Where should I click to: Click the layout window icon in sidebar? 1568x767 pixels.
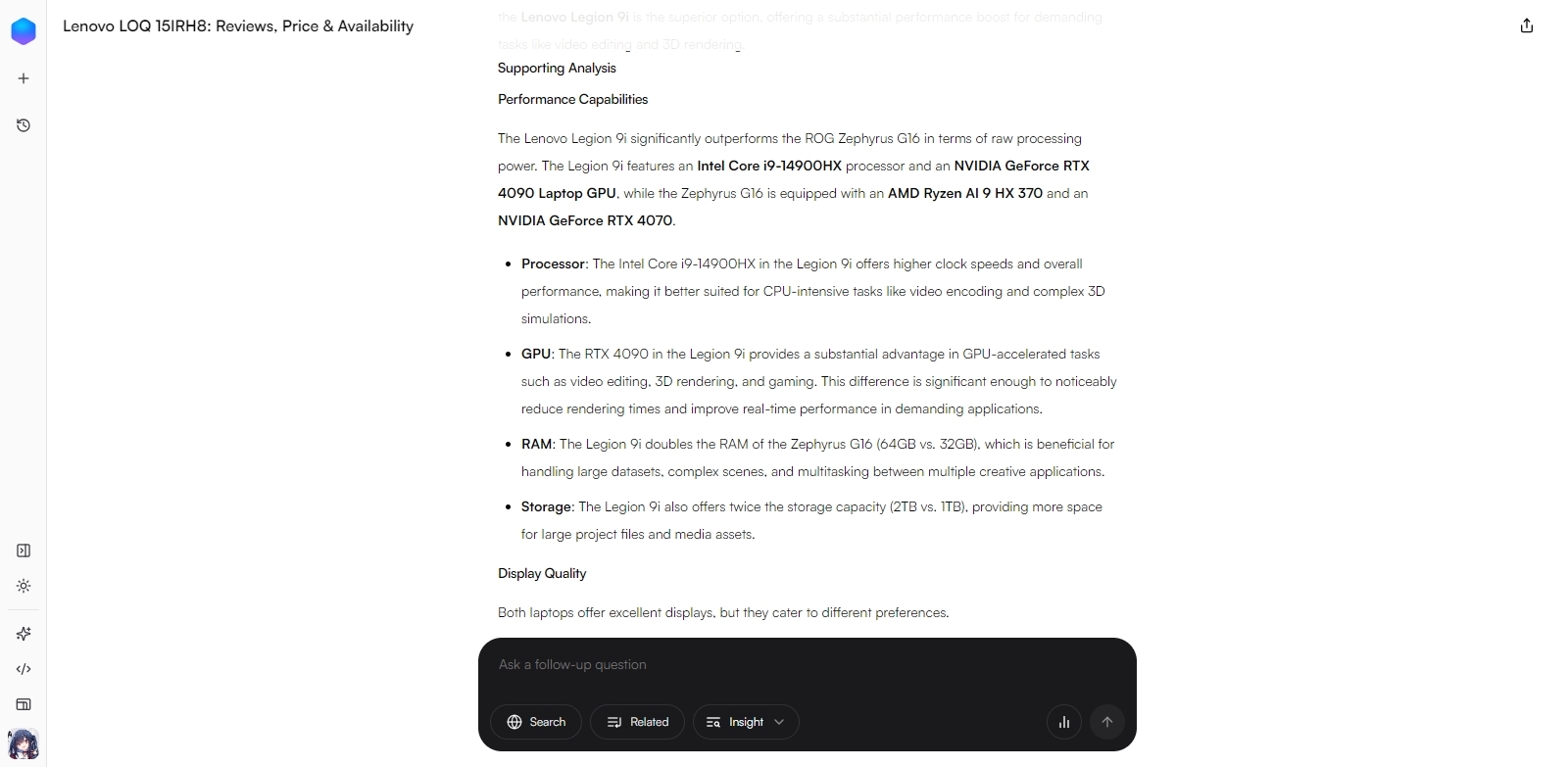[x=24, y=704]
